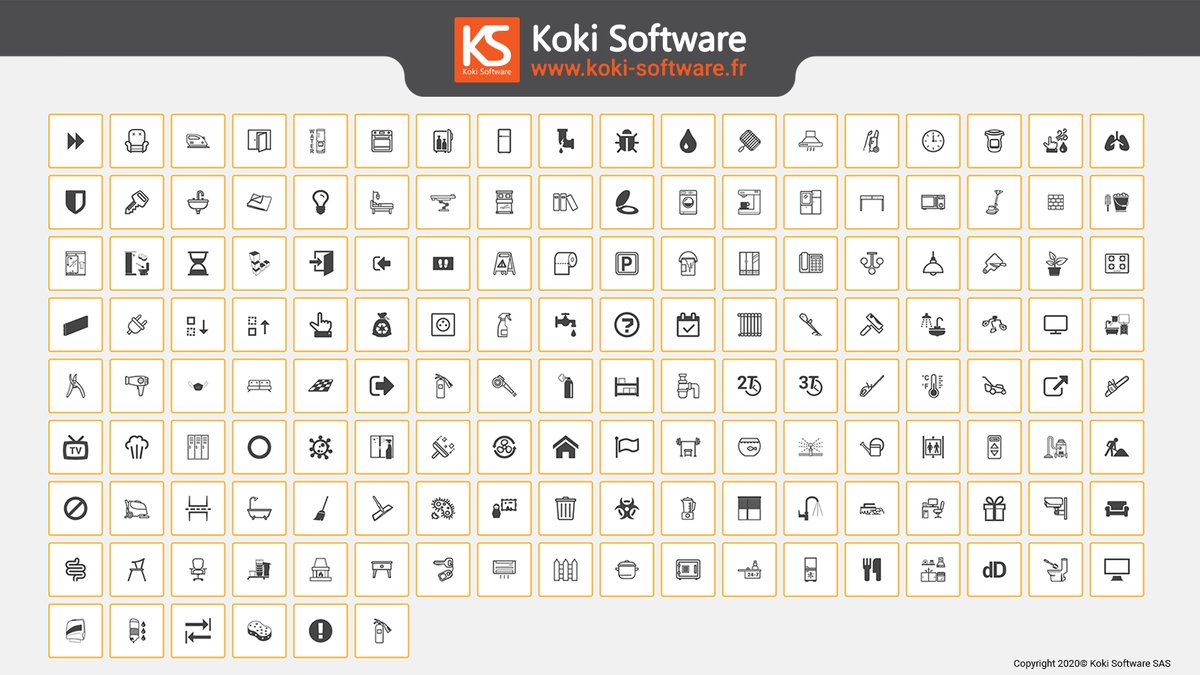Choose the kitchen range hood icon
This screenshot has width=1200, height=675.
[x=811, y=141]
